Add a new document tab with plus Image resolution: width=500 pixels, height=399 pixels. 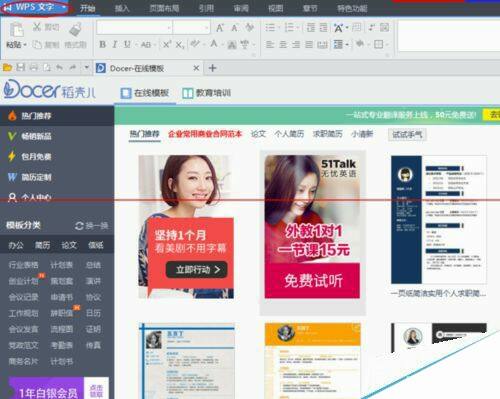point(212,68)
